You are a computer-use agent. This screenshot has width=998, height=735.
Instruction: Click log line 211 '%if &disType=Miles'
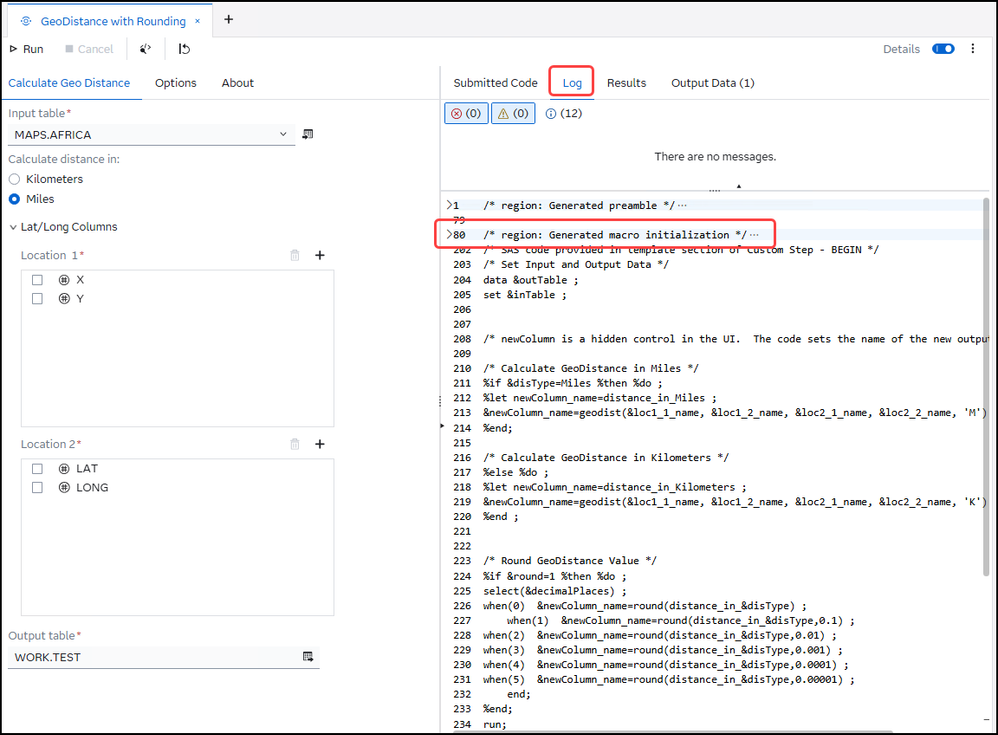572,383
